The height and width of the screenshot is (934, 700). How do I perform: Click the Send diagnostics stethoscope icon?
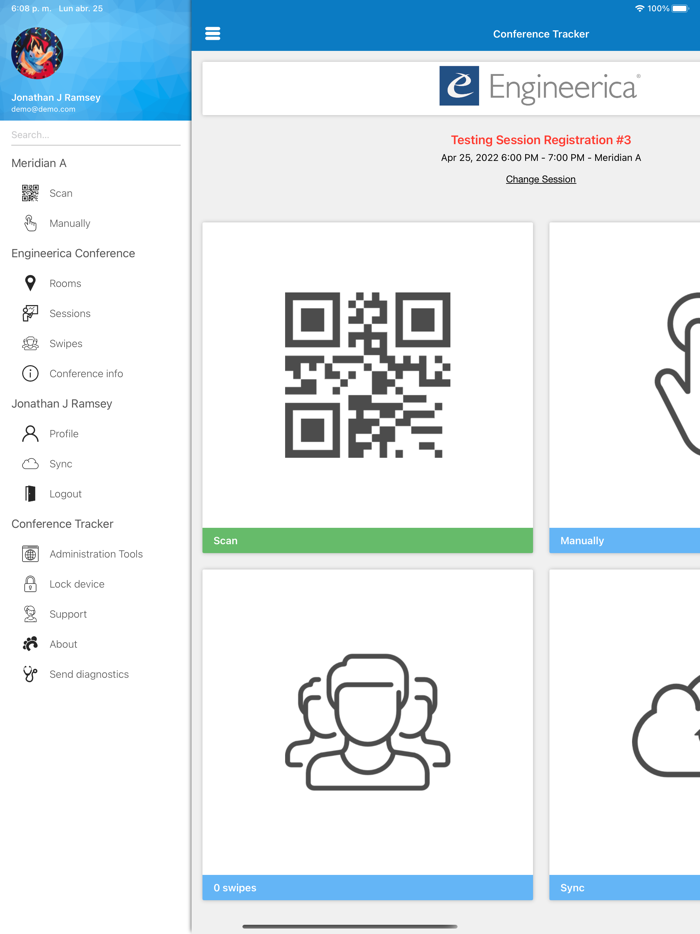(x=30, y=674)
